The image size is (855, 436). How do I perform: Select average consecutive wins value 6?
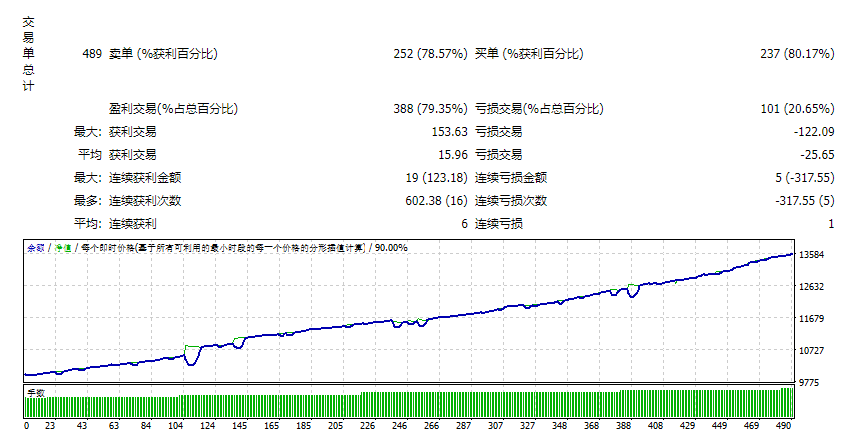(465, 224)
